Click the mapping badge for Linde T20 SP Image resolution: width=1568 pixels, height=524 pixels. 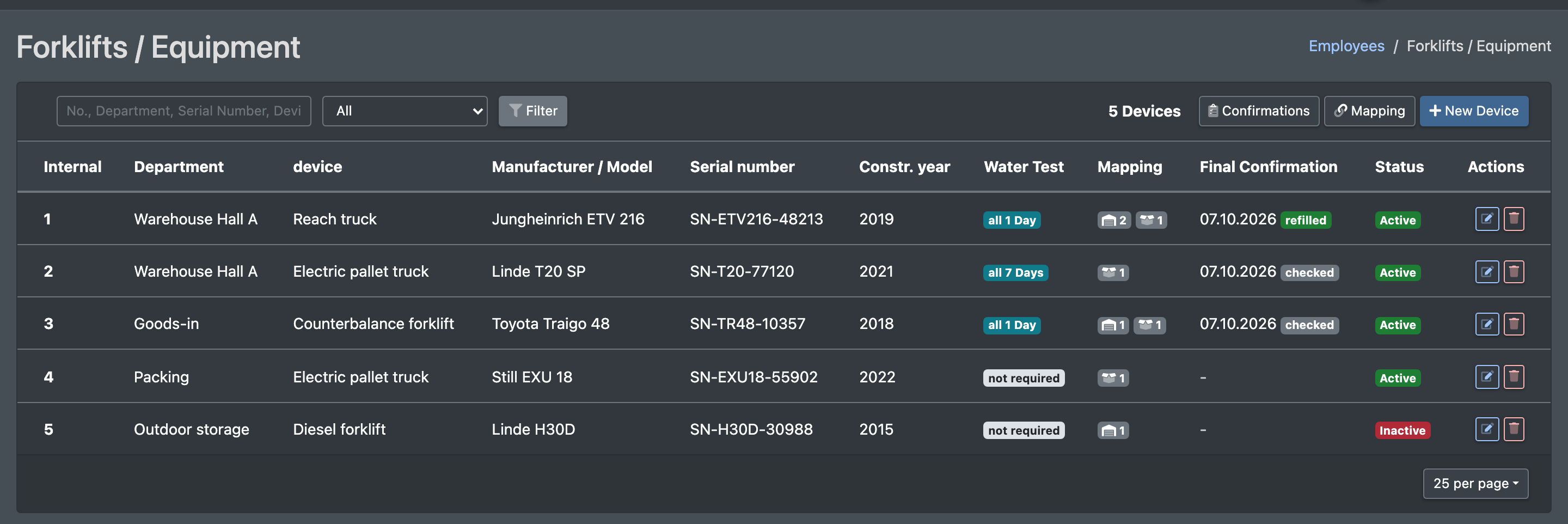pyautogui.click(x=1113, y=272)
